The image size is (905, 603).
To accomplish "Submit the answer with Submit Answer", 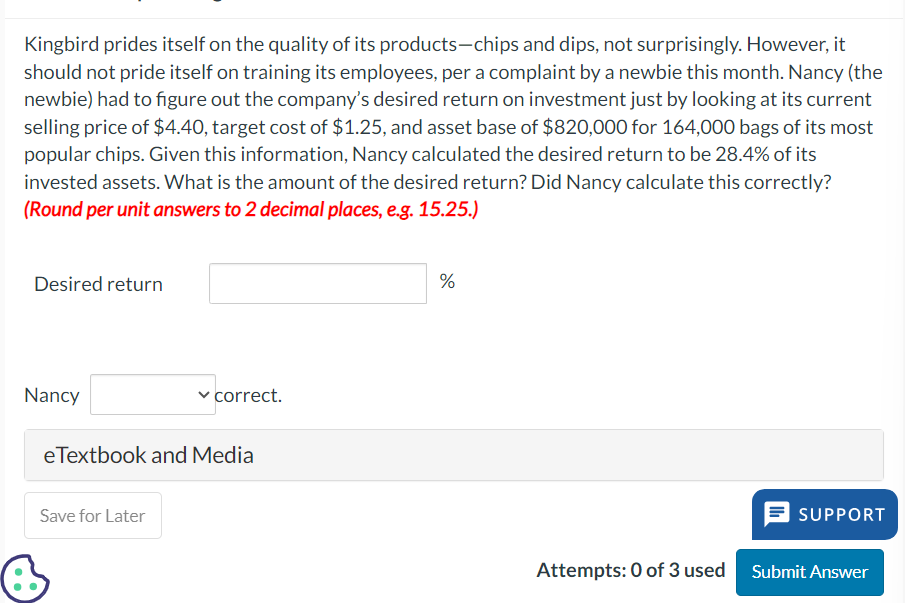I will click(809, 572).
